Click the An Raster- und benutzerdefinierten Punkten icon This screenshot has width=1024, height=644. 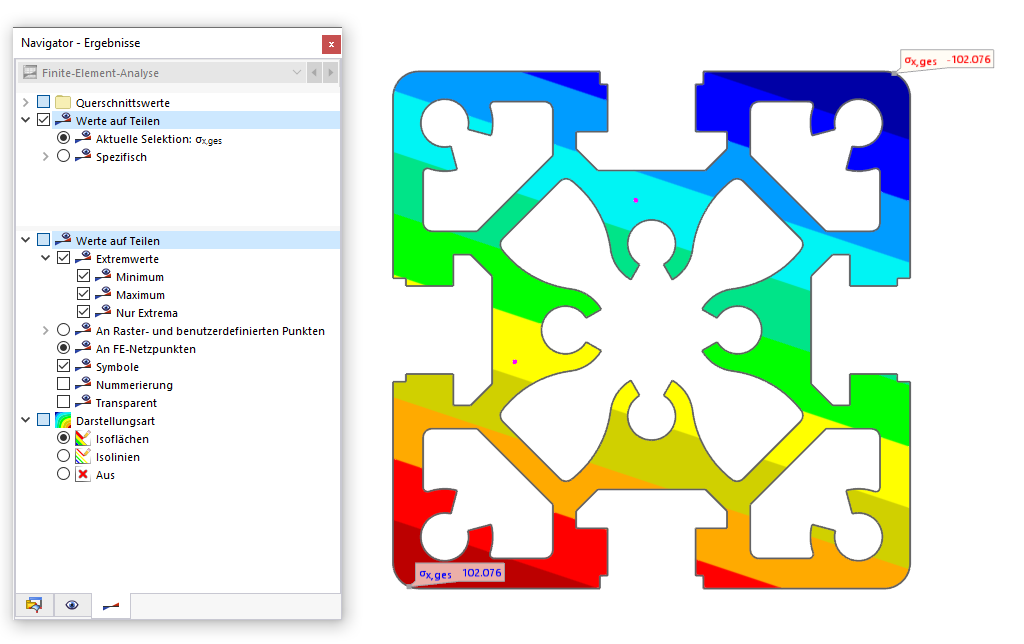click(x=83, y=329)
